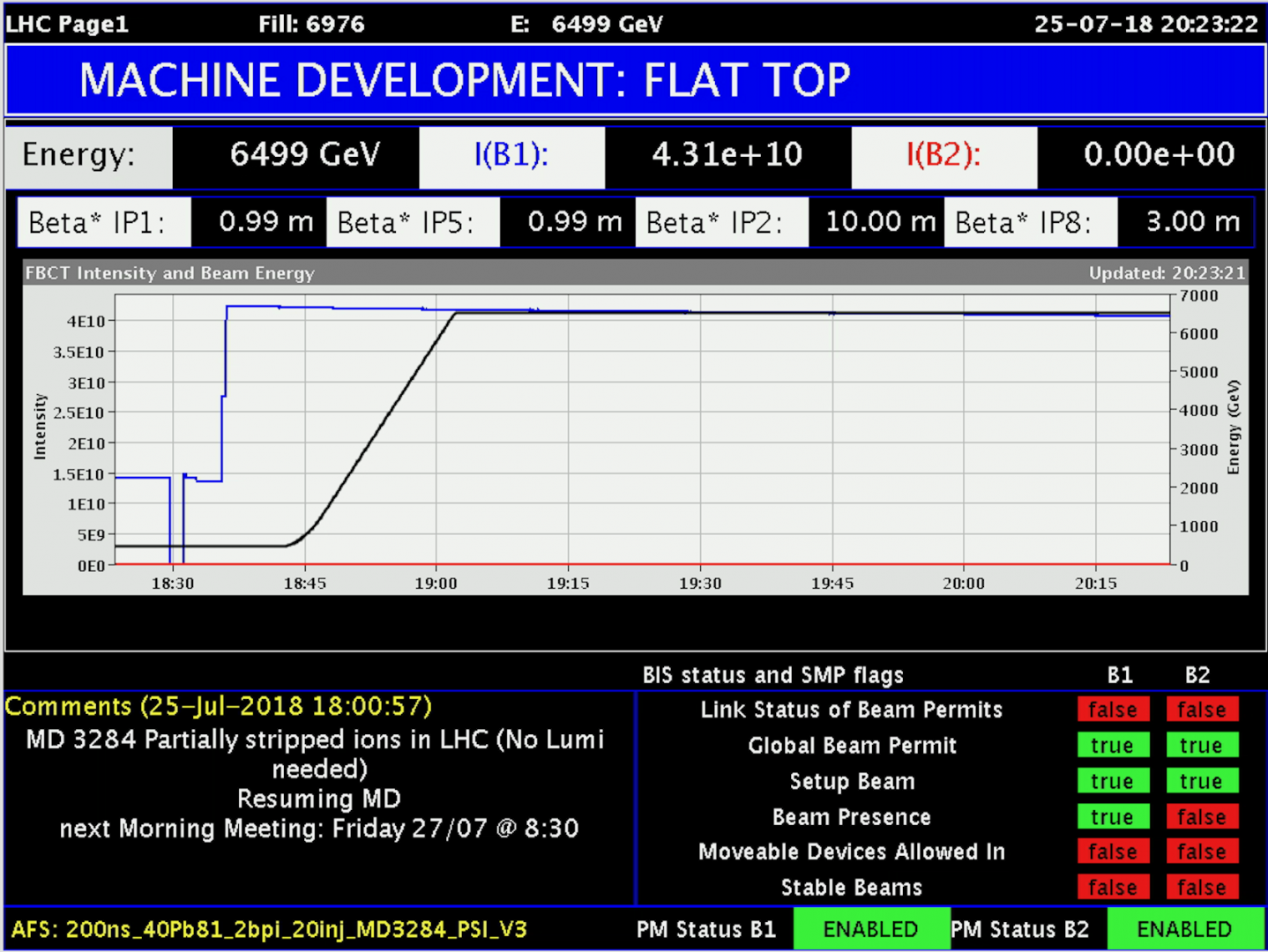The height and width of the screenshot is (952, 1268).
Task: Click the MACHINE DEVELOPMENT: FLAT TOP banner
Action: [x=635, y=80]
